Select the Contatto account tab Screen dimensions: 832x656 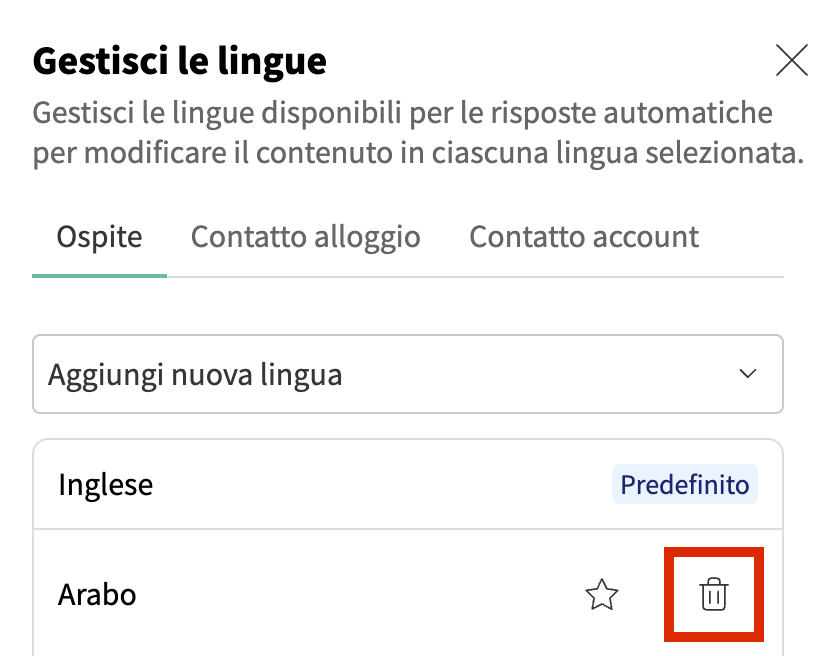(x=584, y=237)
